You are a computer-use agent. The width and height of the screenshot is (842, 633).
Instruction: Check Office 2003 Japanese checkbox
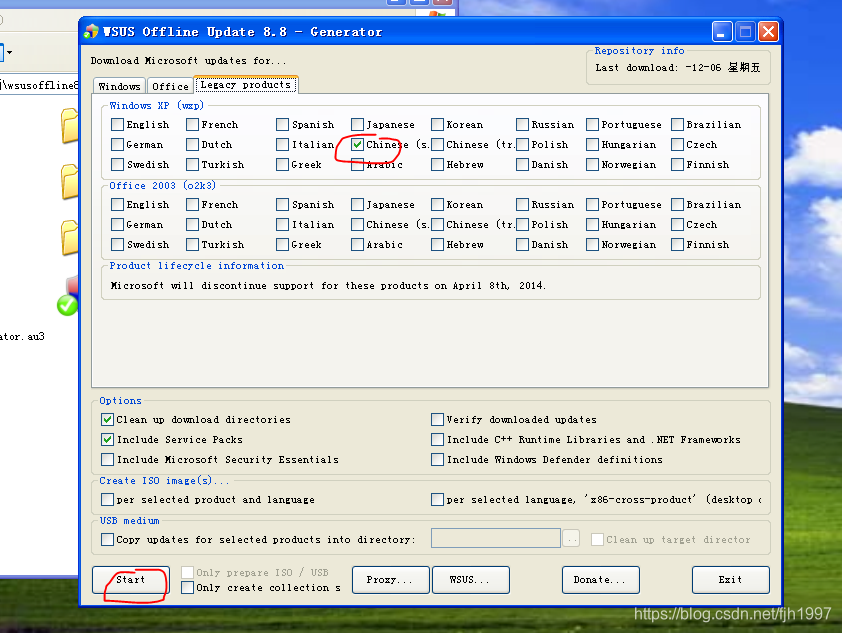(358, 205)
